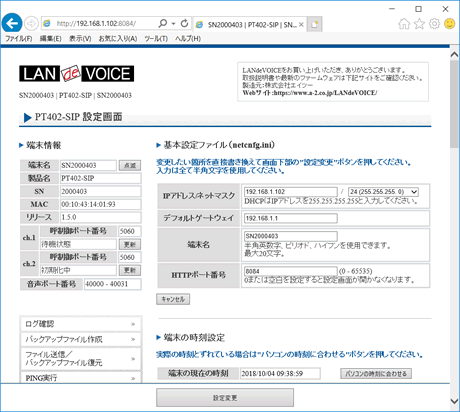Click the 更新 button for ch.2
Screen dimensions: 460x412
pyautogui.click(x=130, y=270)
